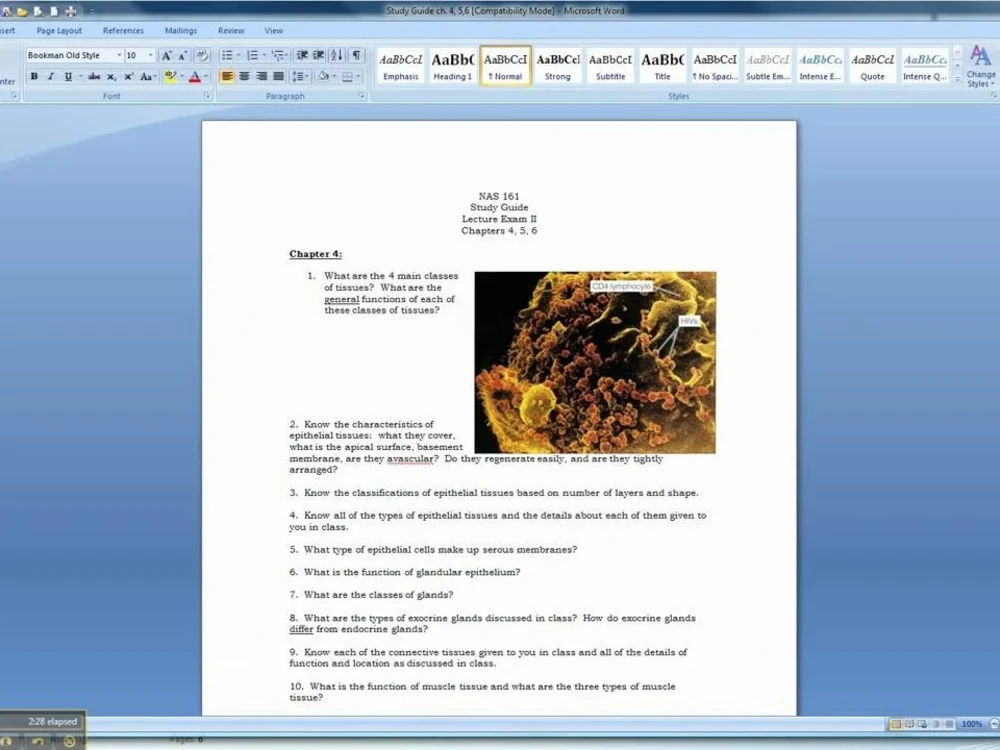Click the 100% zoom level
This screenshot has width=1000, height=750.
click(x=972, y=724)
